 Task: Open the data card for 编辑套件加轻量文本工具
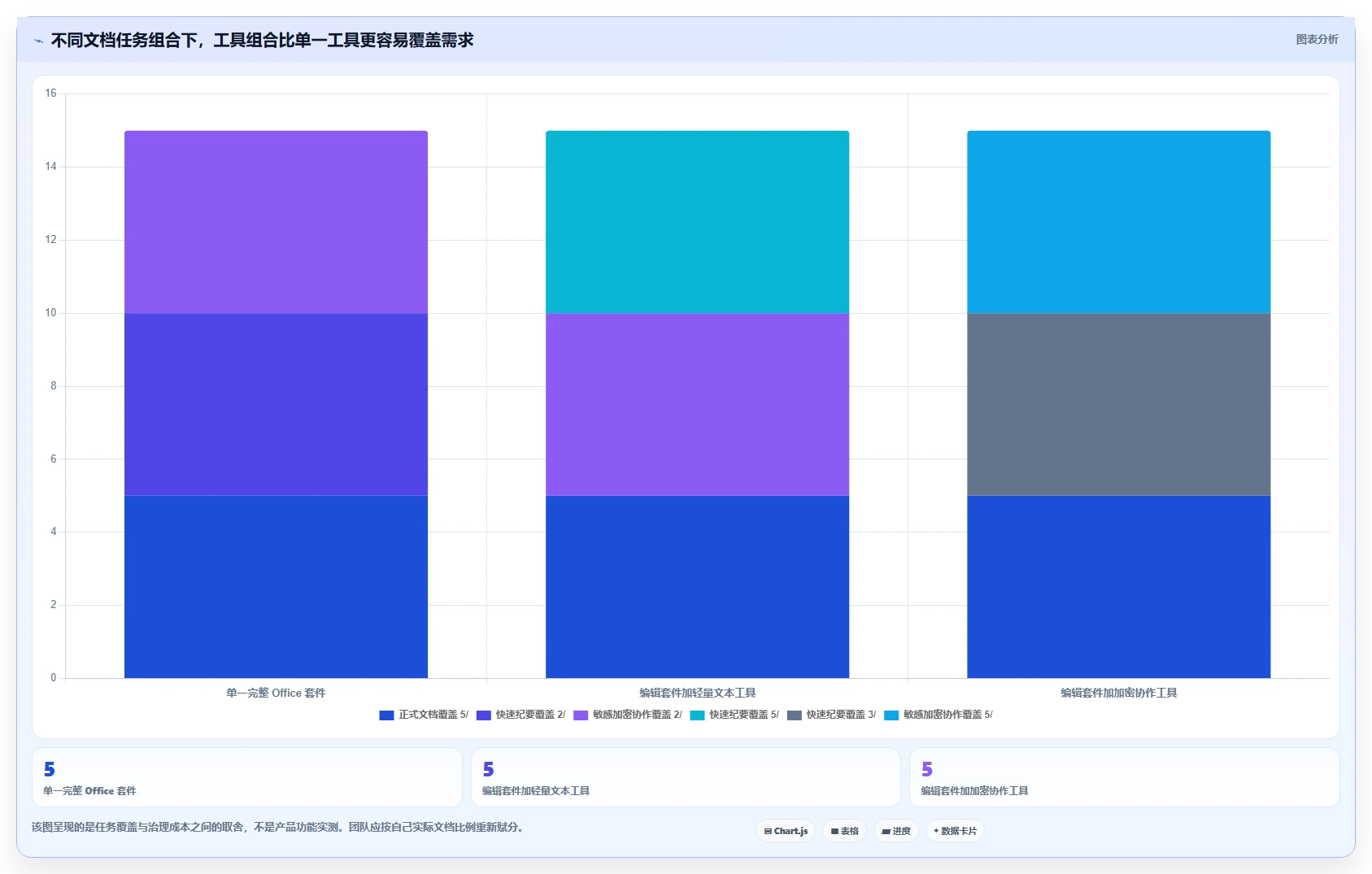coord(686,777)
